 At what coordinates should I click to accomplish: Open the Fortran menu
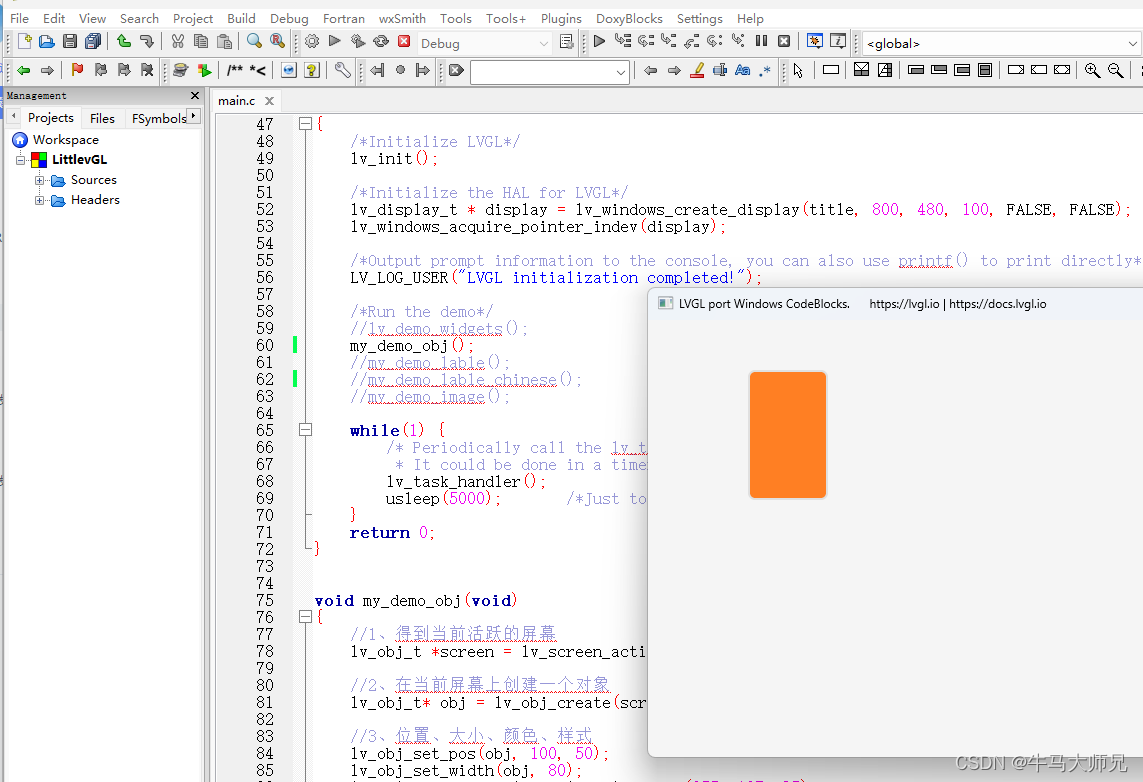pyautogui.click(x=343, y=18)
